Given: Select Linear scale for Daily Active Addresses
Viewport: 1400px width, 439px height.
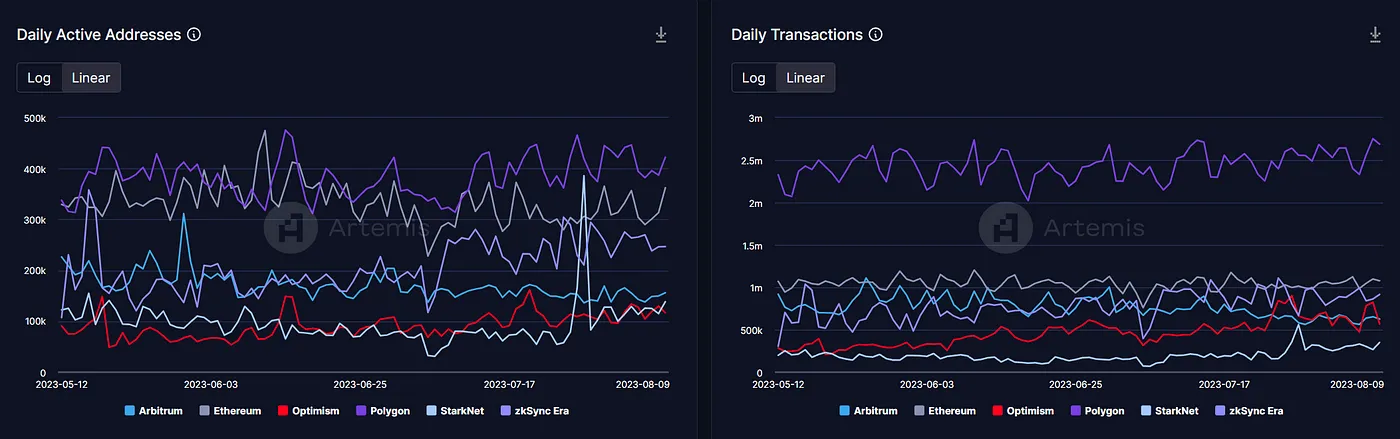Looking at the screenshot, I should pyautogui.click(x=91, y=78).
